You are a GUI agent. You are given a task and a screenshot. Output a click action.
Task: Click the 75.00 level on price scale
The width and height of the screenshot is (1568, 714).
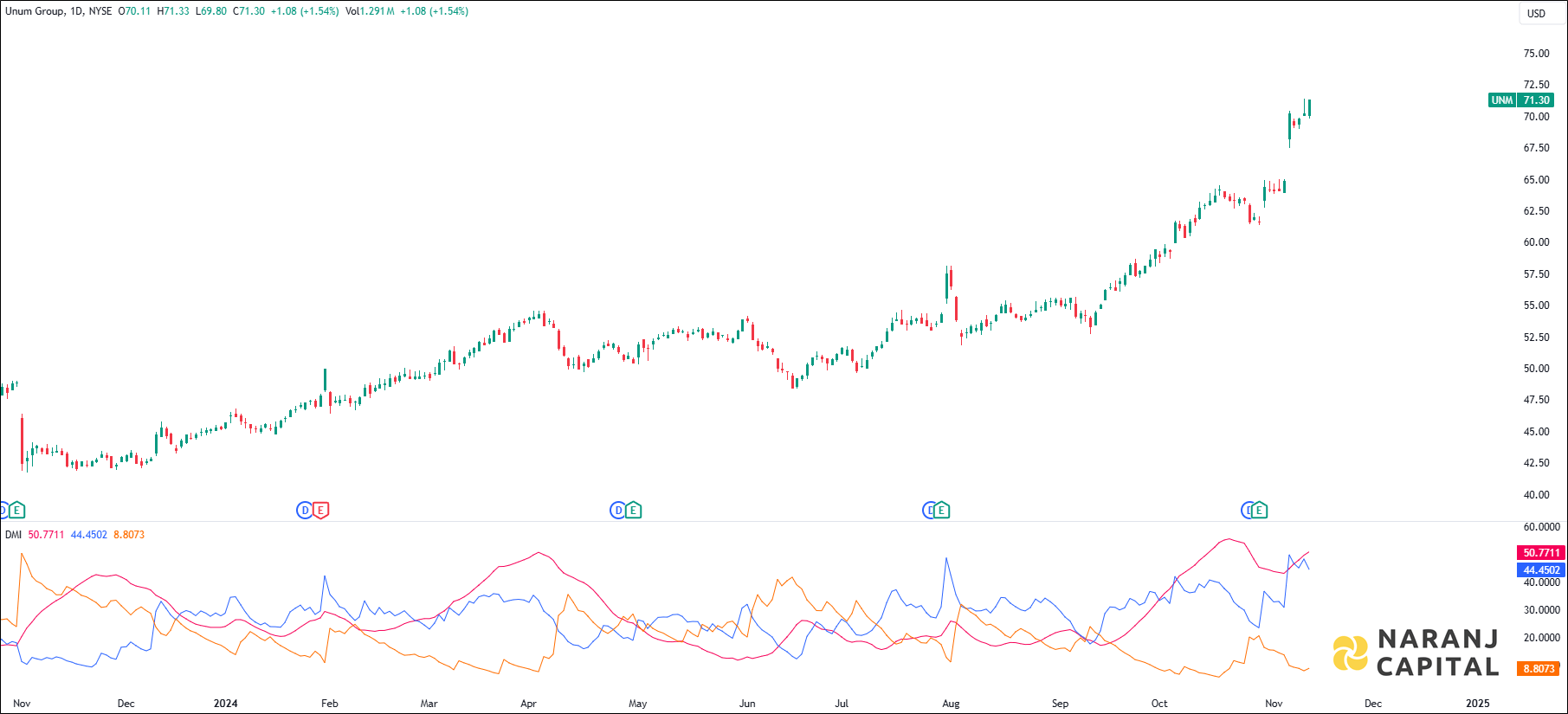1536,54
